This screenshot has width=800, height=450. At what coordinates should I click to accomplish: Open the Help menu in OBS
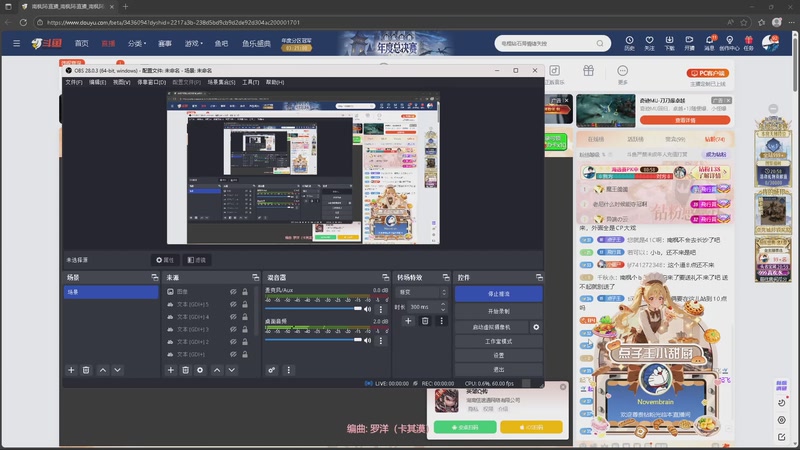[x=275, y=82]
